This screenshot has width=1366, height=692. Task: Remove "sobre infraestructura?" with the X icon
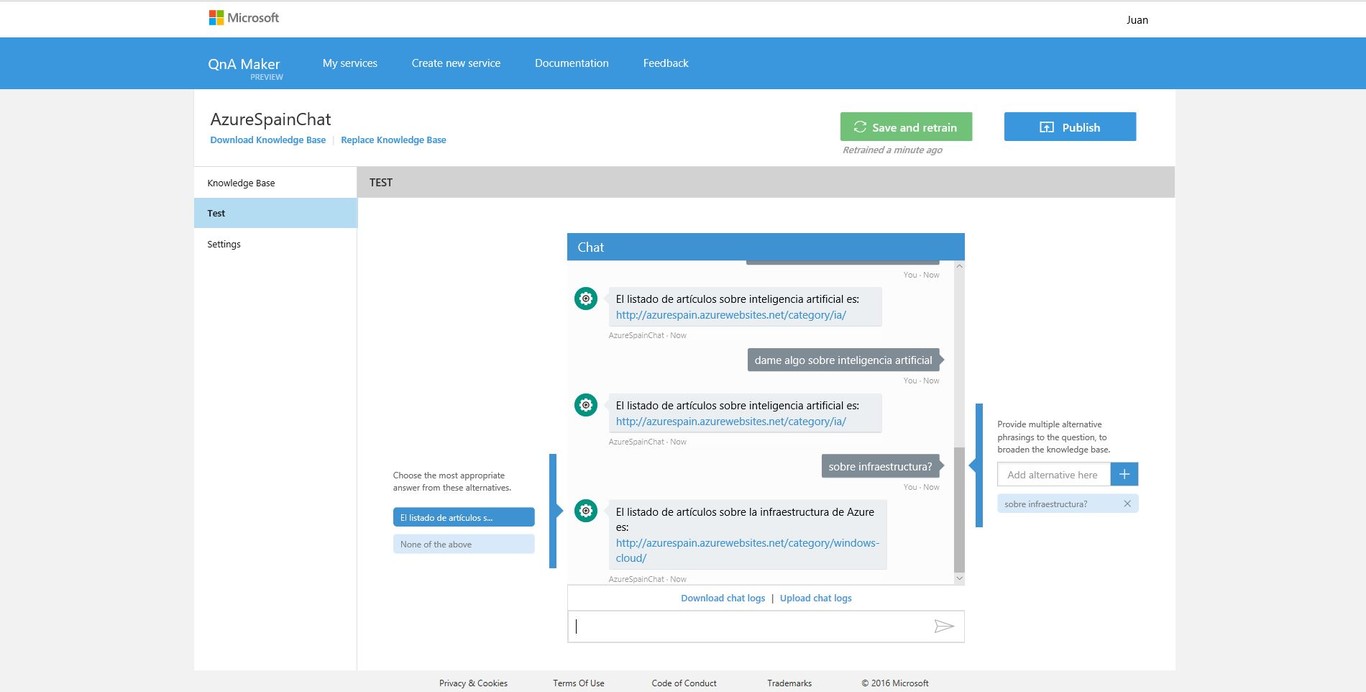(x=1127, y=503)
